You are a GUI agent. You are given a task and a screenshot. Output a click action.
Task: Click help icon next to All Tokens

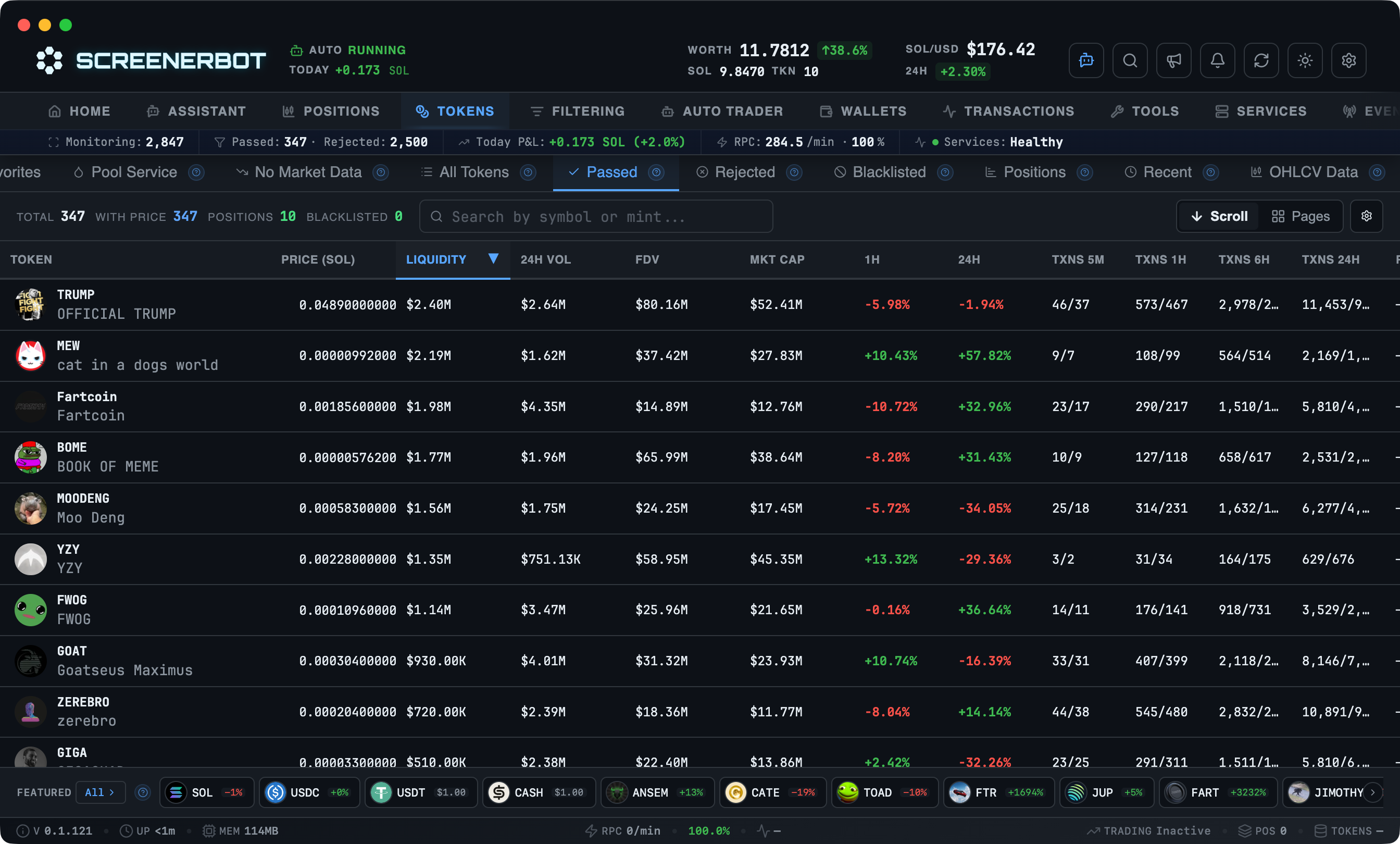(528, 172)
